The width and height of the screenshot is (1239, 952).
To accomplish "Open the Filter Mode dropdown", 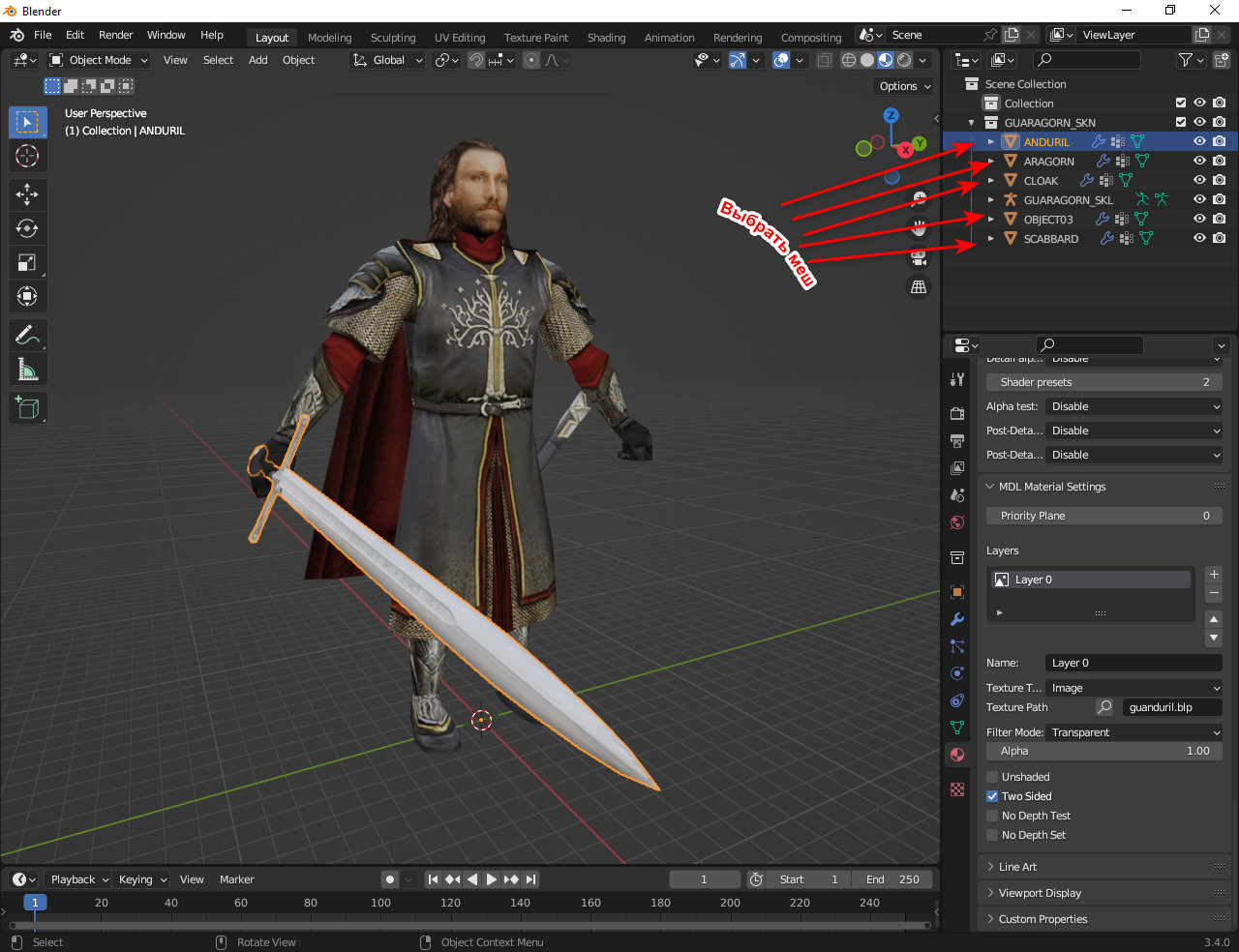I will click(1134, 732).
